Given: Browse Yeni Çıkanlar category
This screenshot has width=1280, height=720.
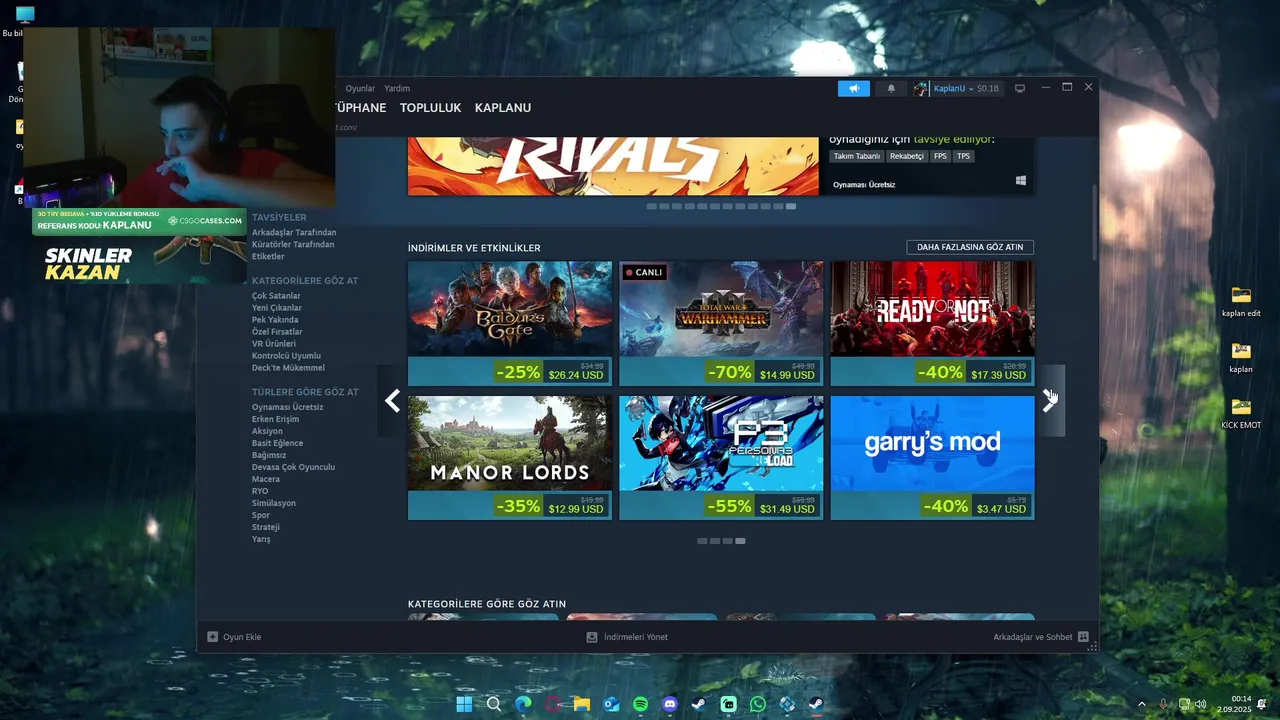Looking at the screenshot, I should tap(277, 308).
